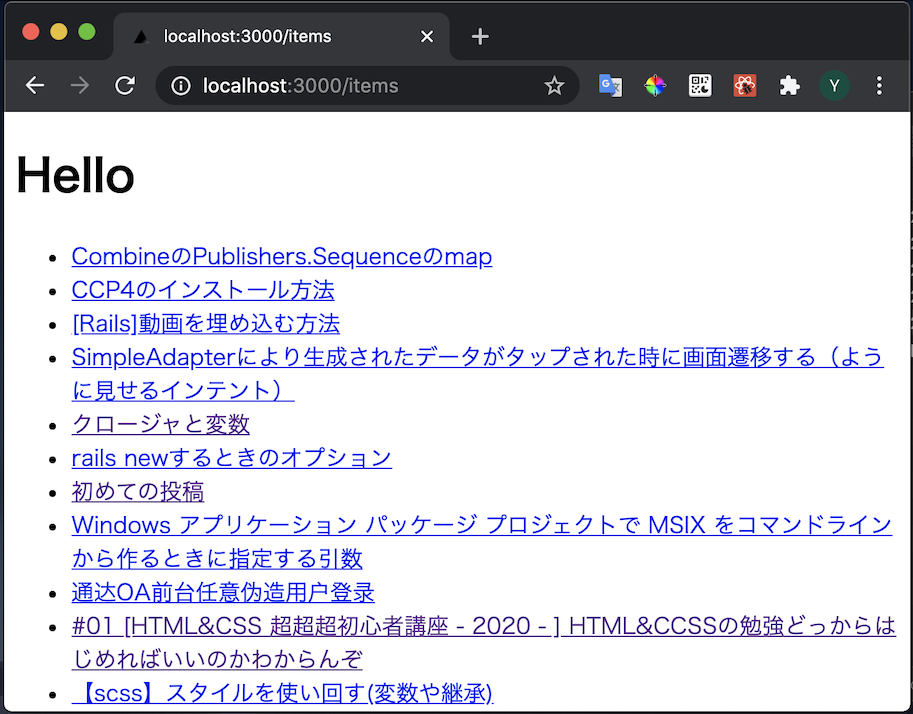
Task: Click the forward navigation arrow
Action: 80,86
